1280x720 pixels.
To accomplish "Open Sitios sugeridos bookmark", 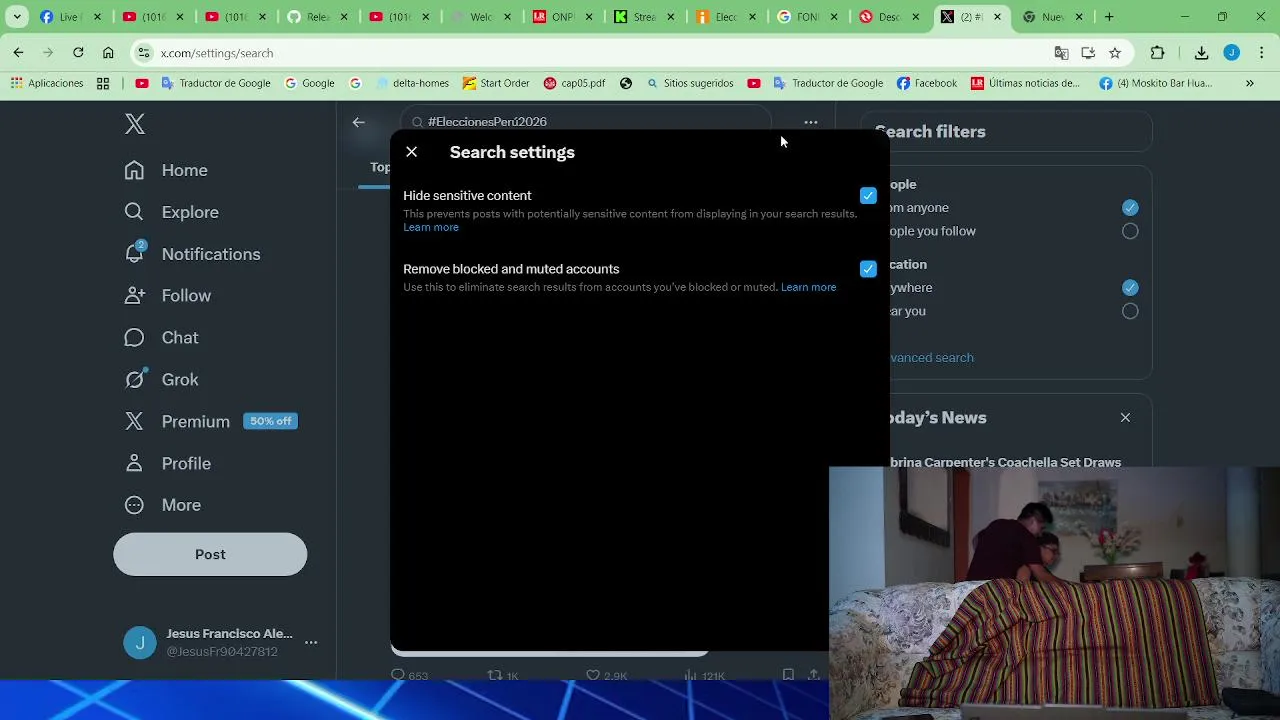I will point(690,83).
